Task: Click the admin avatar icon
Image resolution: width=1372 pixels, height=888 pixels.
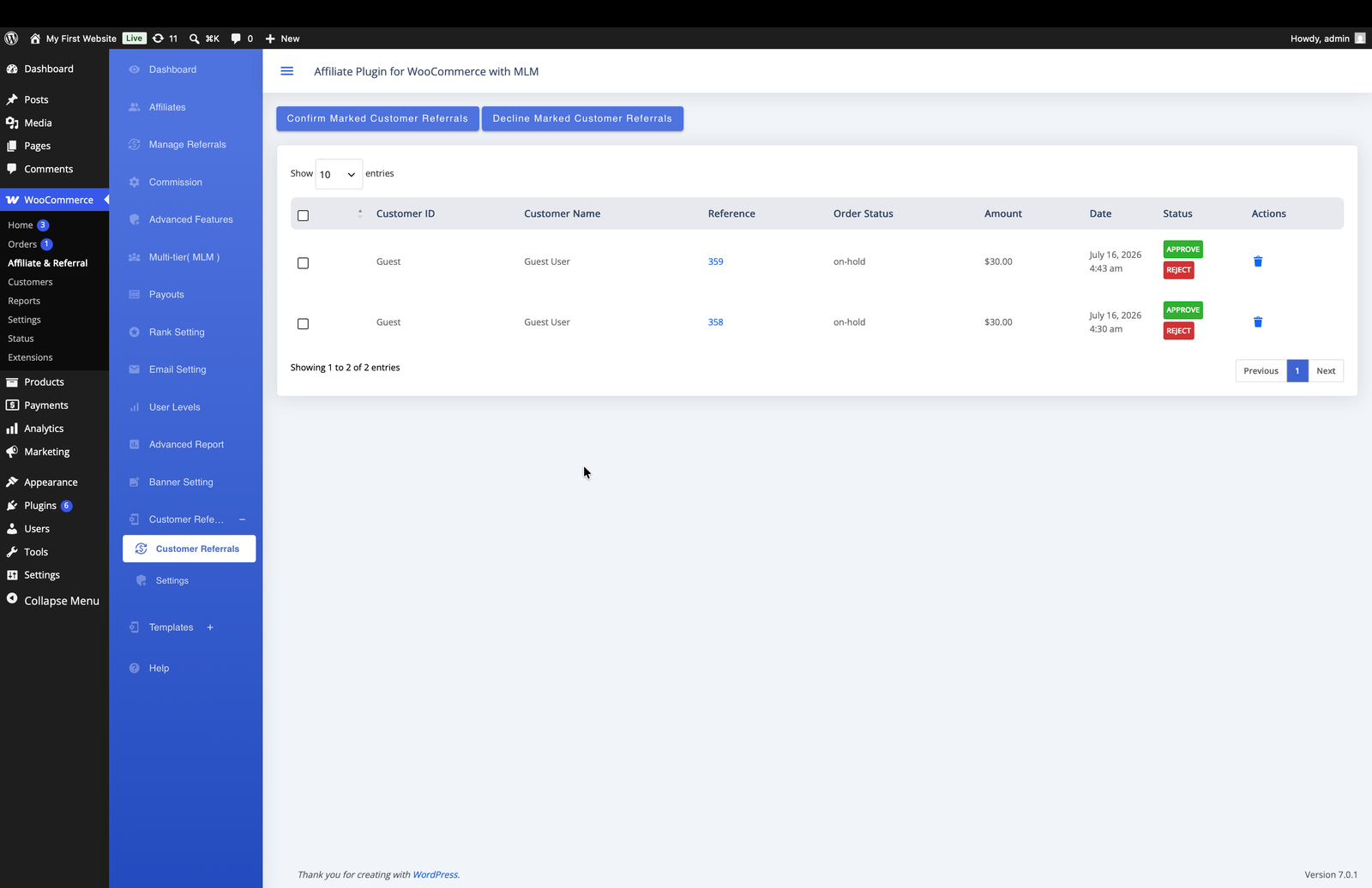Action: point(1360,39)
